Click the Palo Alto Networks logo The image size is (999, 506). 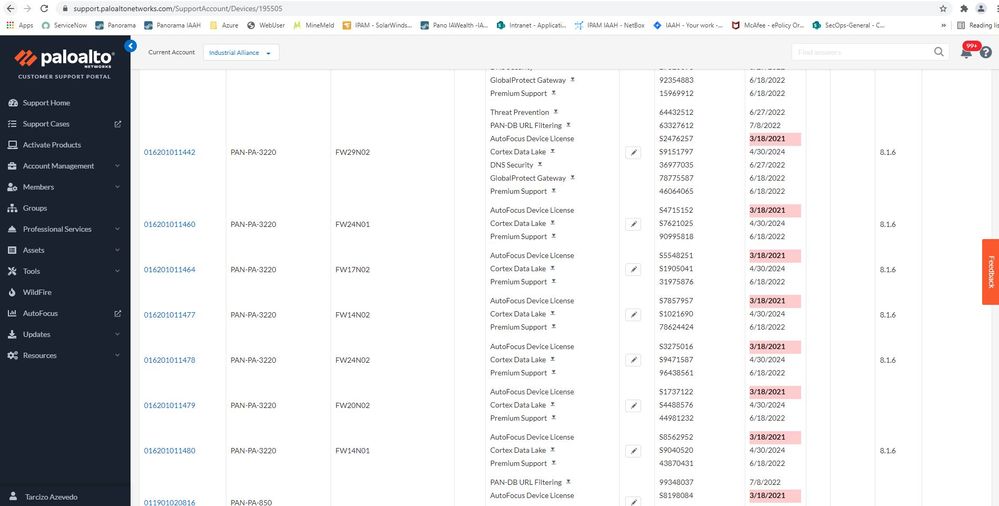click(64, 58)
